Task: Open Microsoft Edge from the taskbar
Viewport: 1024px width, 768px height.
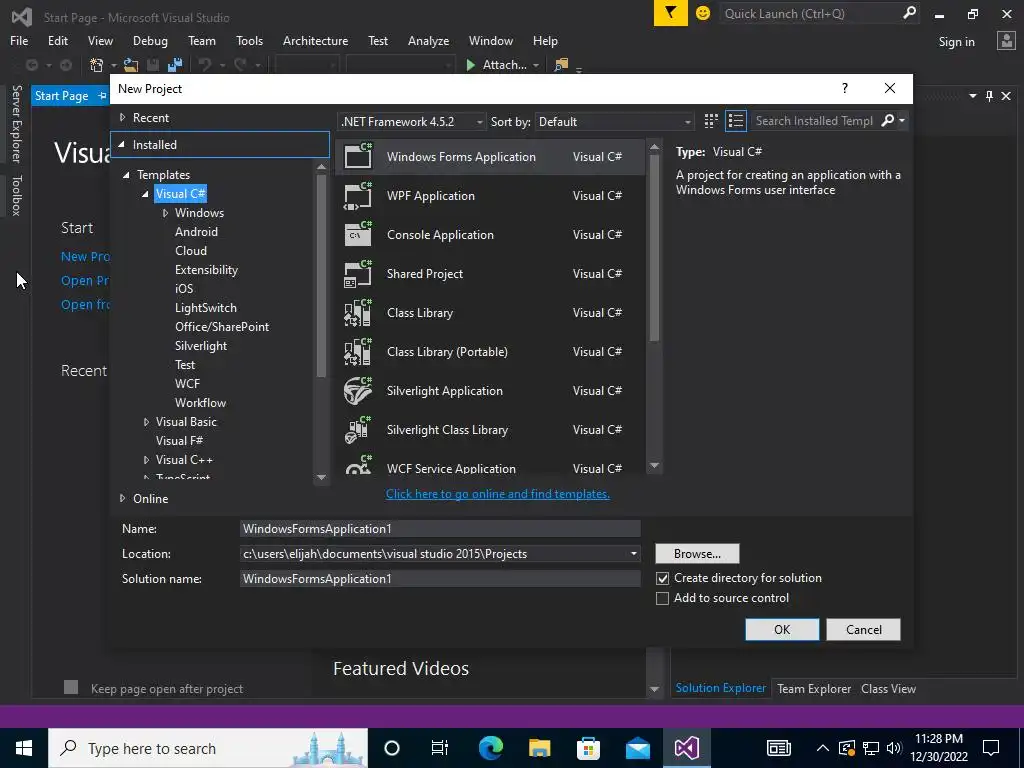Action: tap(490, 748)
